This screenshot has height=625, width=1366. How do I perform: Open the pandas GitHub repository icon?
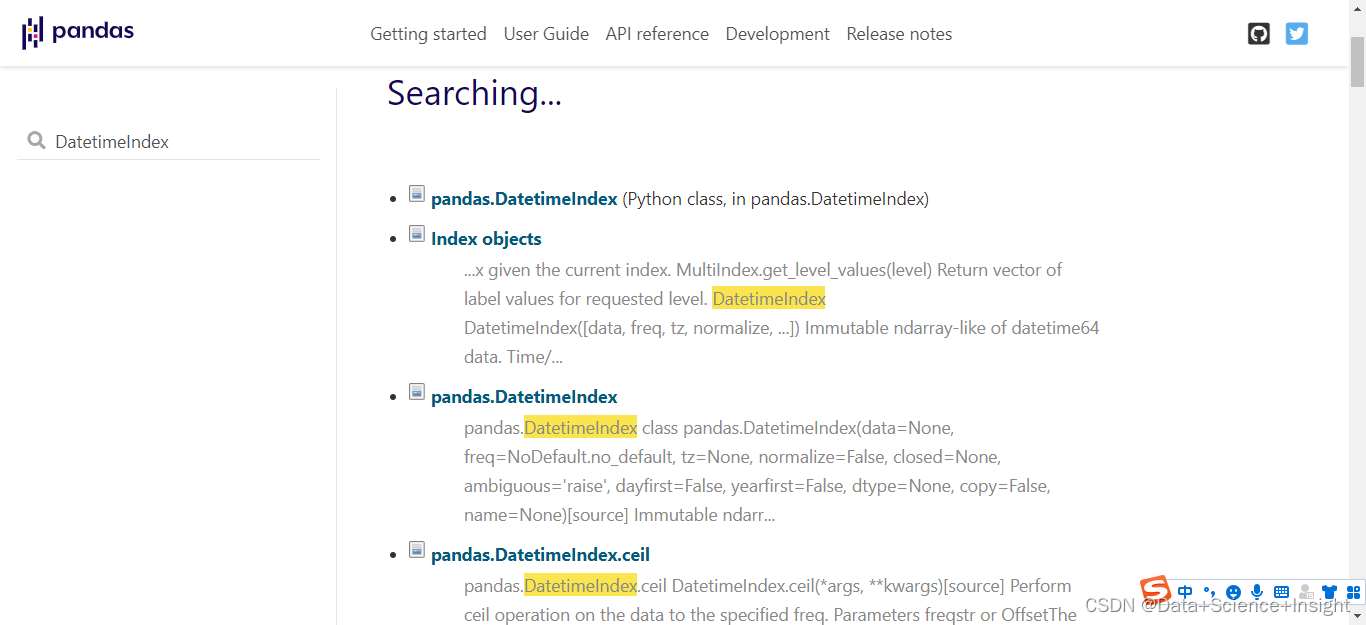point(1258,33)
